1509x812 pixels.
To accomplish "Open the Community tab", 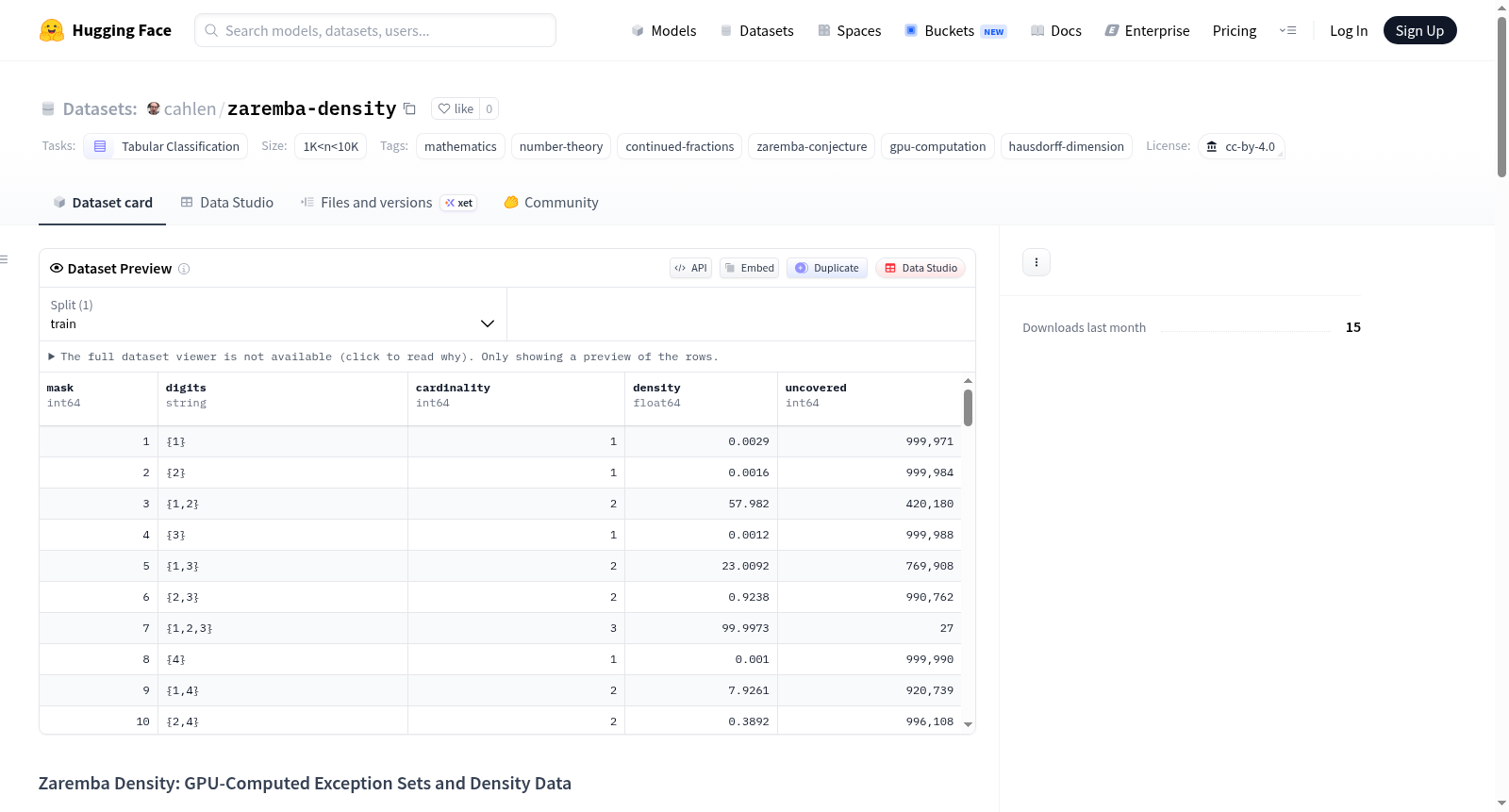I will 551,203.
